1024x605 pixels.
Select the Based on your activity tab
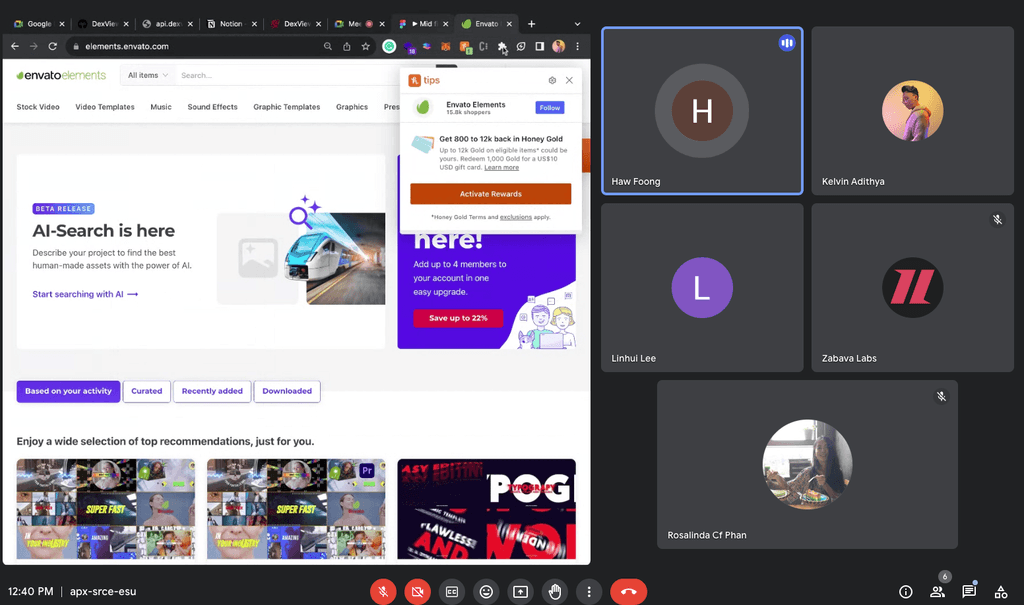[x=69, y=391]
